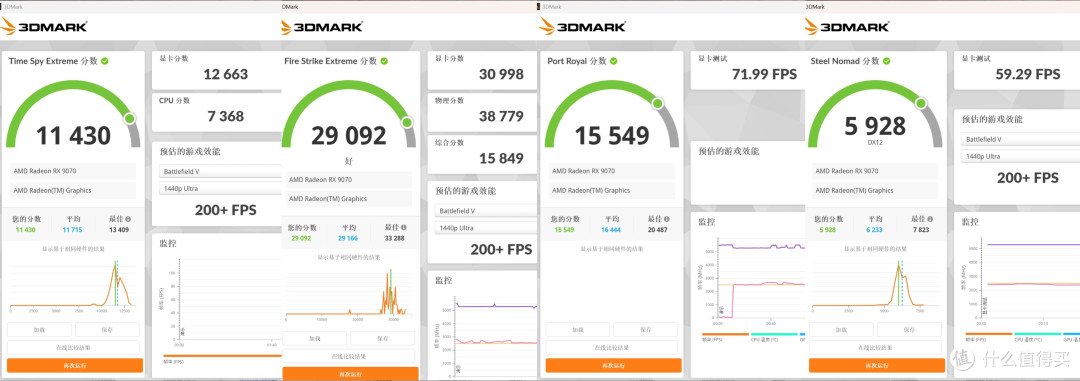
Task: Click orange 再次运行 button in Steel Nomad window
Action: [876, 365]
